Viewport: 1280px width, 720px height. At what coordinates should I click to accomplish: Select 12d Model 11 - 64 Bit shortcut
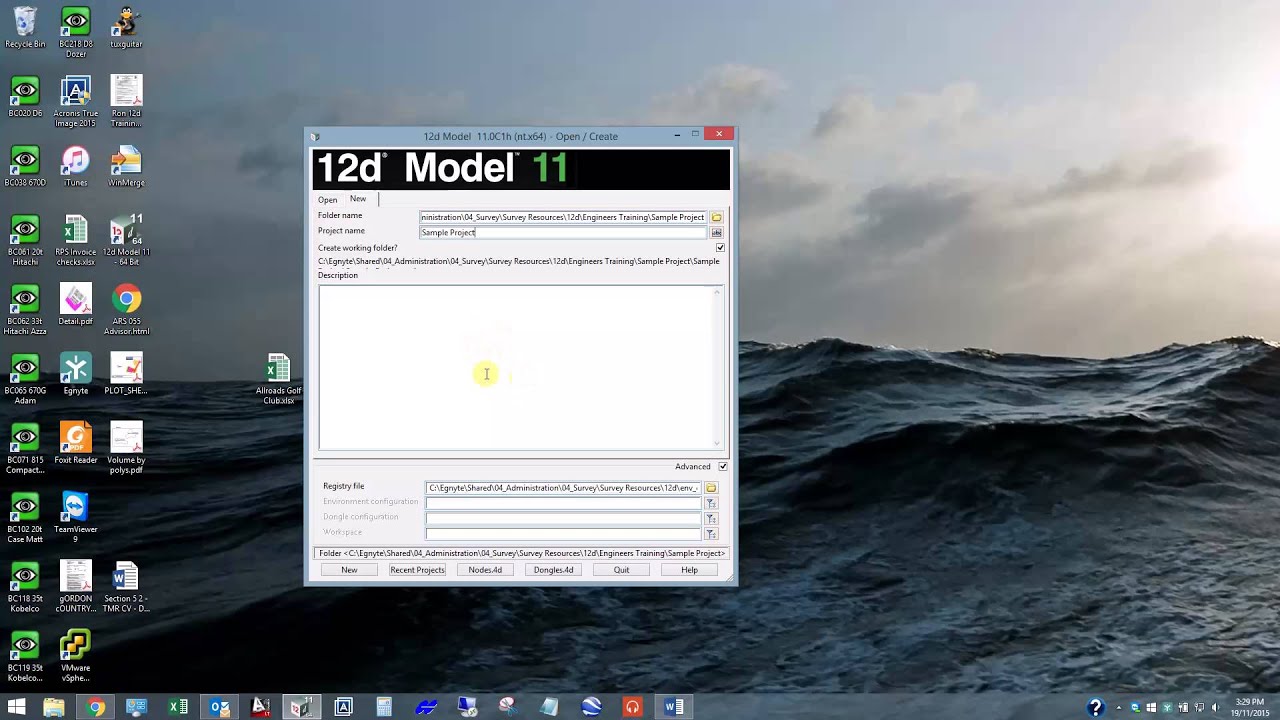(x=126, y=240)
